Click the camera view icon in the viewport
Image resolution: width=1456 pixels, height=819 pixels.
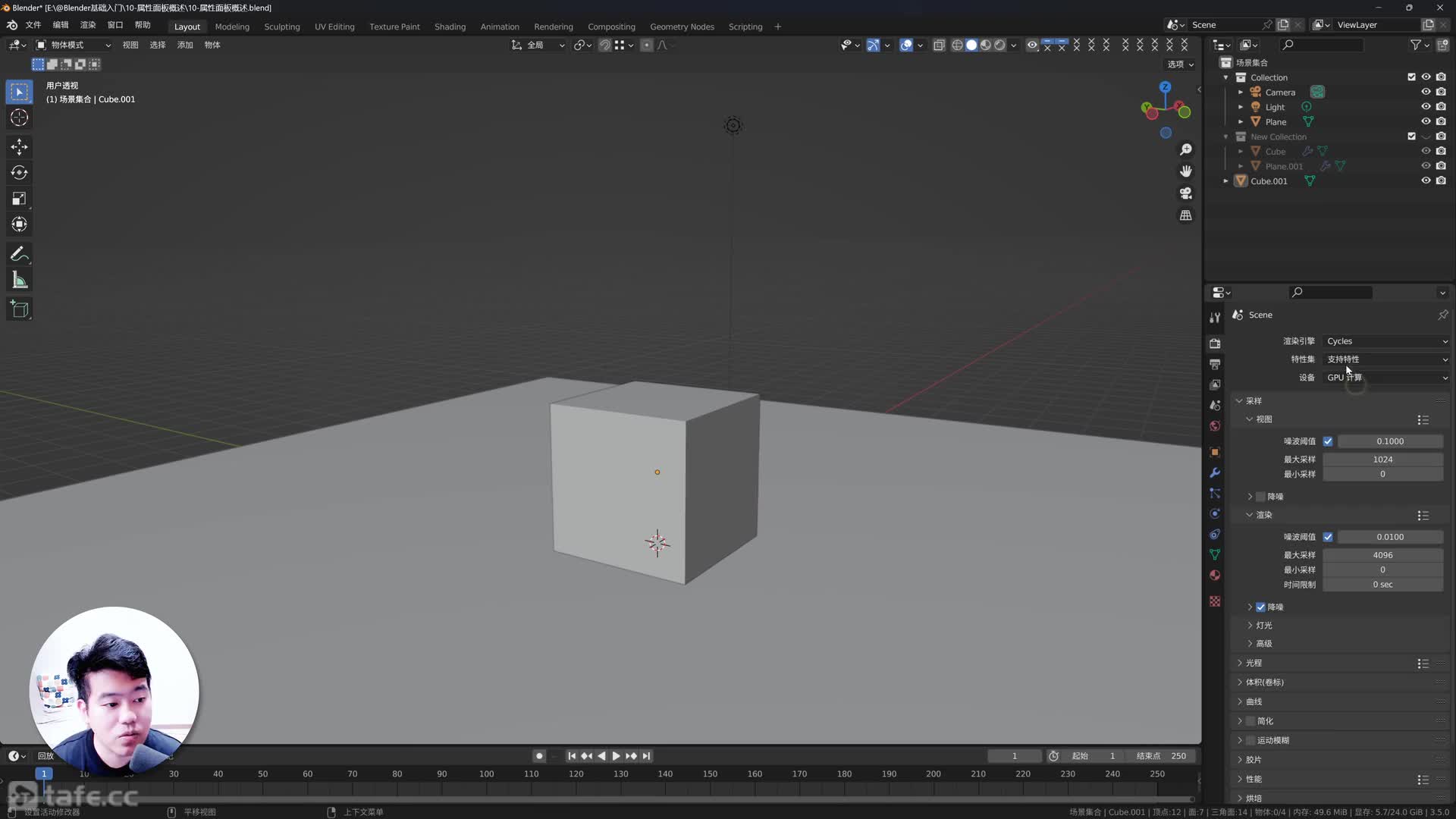point(1185,193)
